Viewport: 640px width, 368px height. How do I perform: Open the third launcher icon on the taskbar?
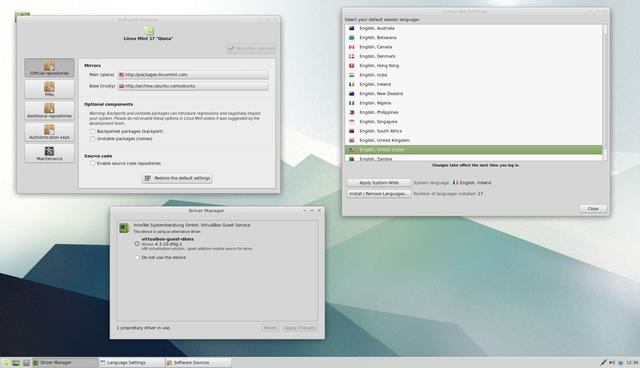click(26, 363)
